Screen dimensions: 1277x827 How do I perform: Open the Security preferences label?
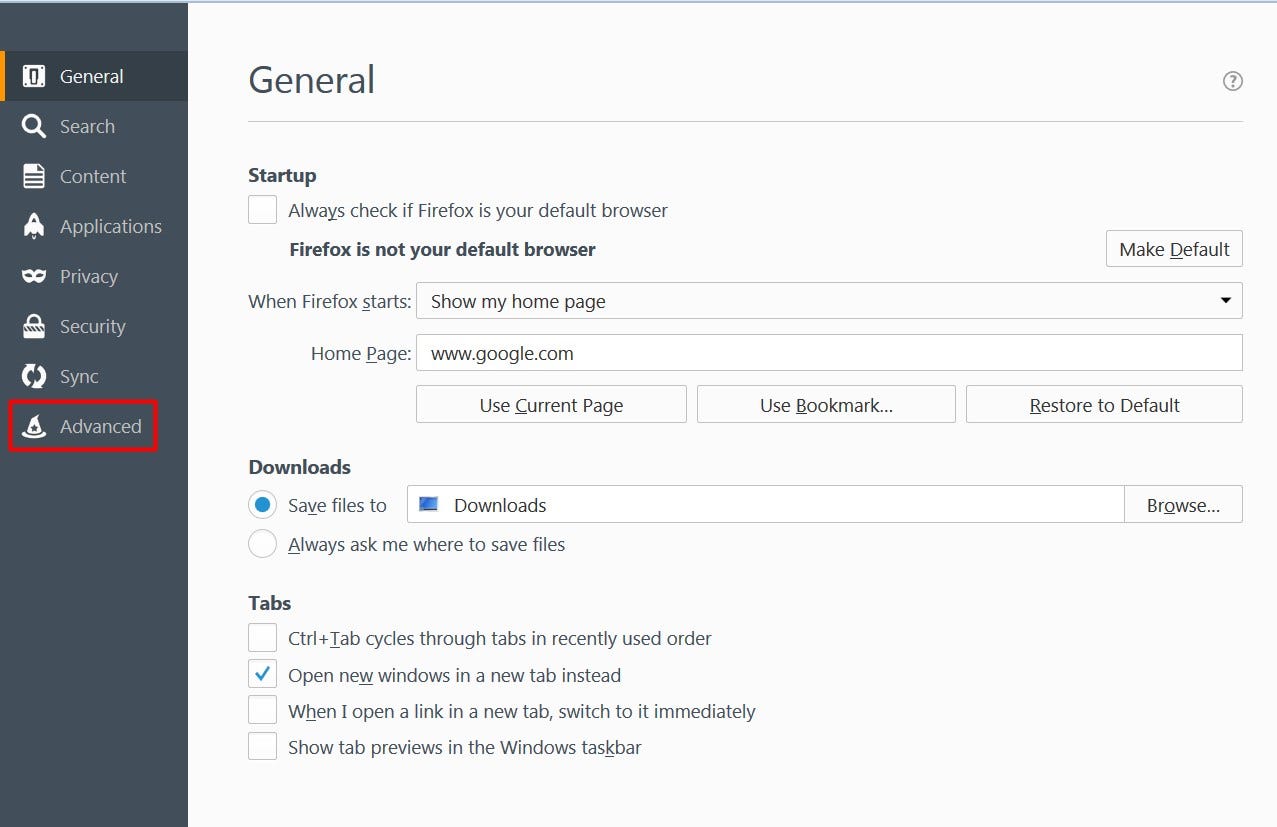click(x=92, y=327)
